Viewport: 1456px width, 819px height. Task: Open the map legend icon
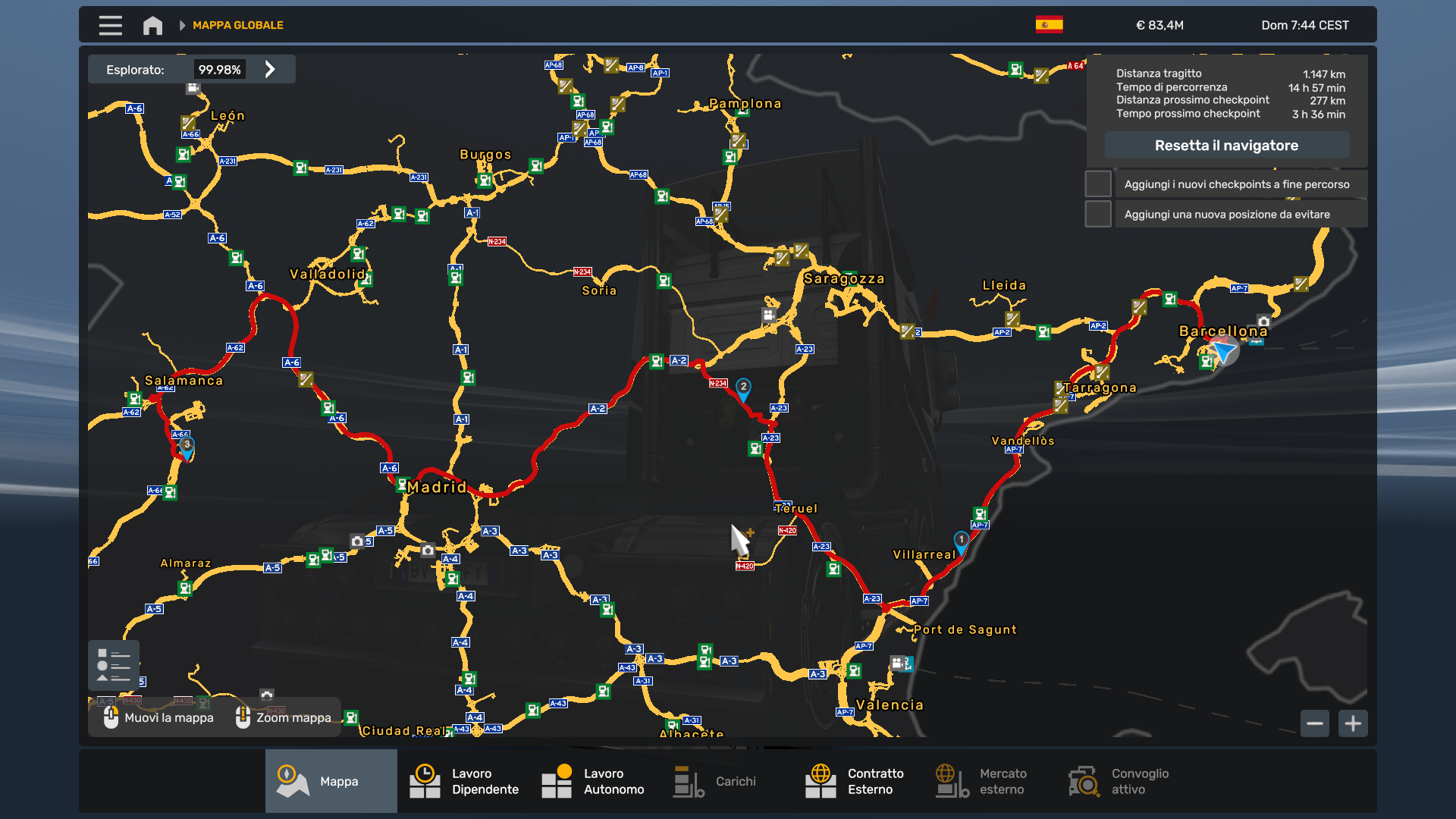click(113, 666)
